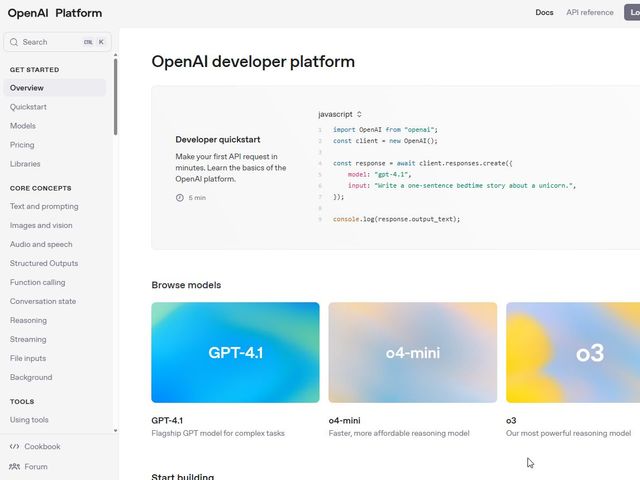The width and height of the screenshot is (640, 480).
Task: Open the GPT-4.1 model card image
Action: click(x=235, y=352)
